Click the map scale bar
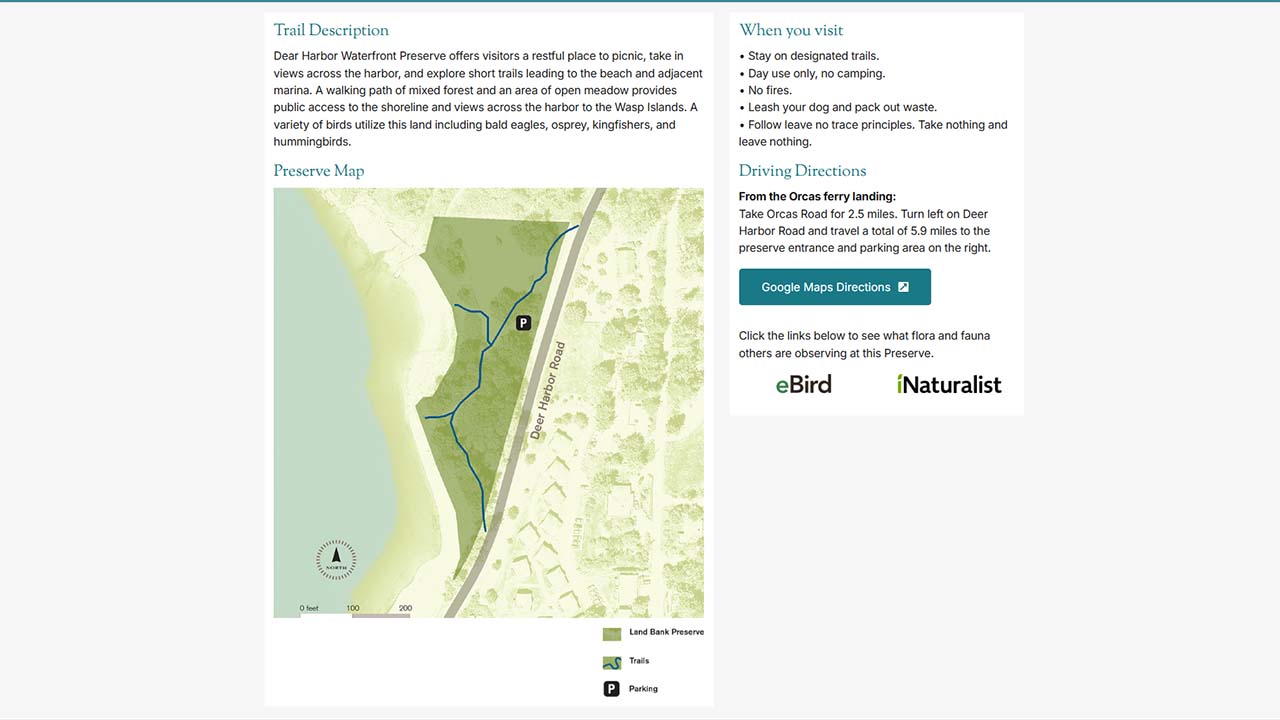This screenshot has width=1280, height=720. (355, 614)
